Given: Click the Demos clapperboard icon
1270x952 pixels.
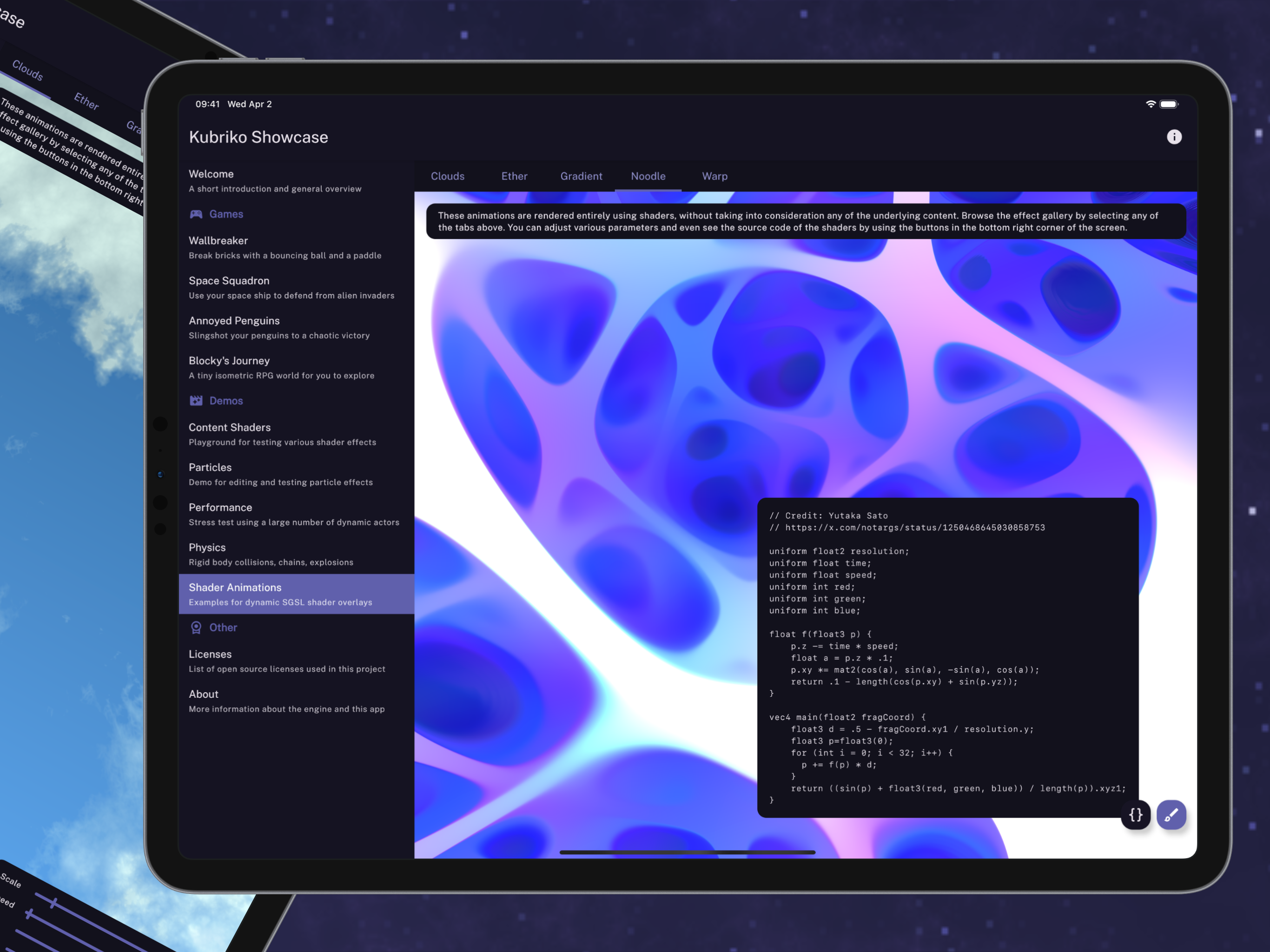Looking at the screenshot, I should click(x=196, y=401).
